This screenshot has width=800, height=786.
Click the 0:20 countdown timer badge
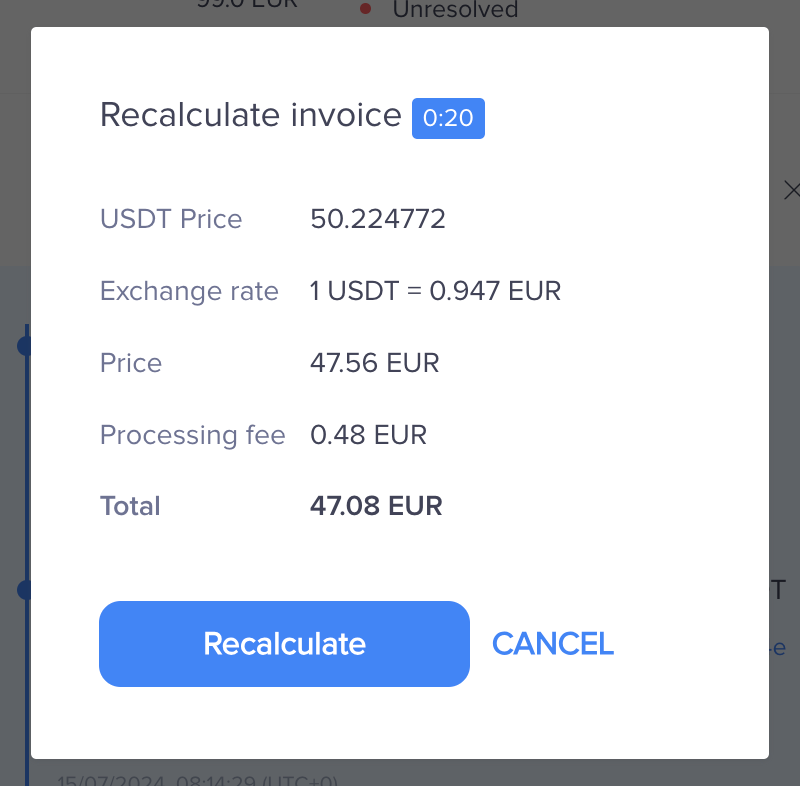(448, 118)
